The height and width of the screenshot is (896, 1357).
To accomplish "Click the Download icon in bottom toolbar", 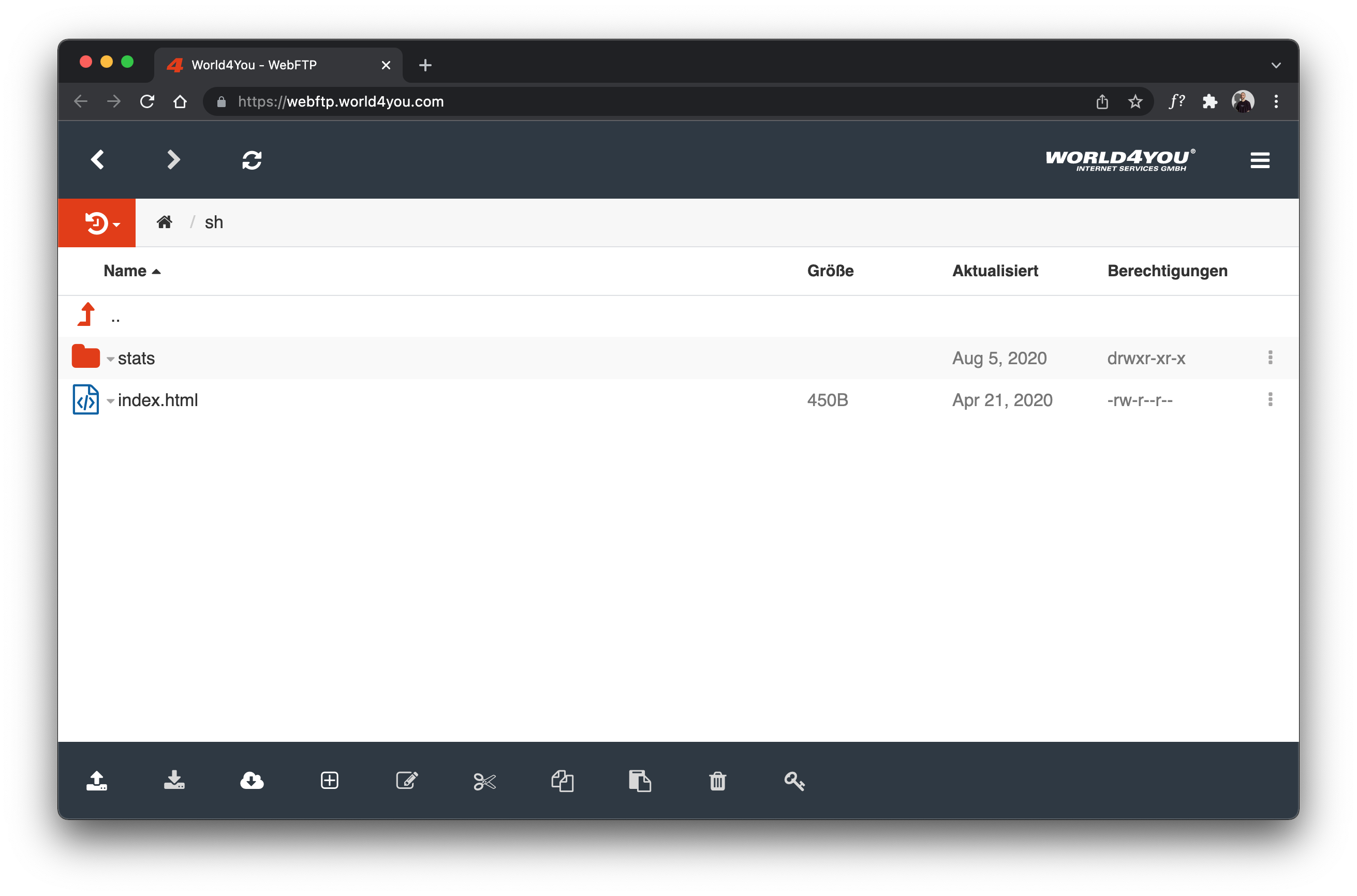I will [x=174, y=781].
